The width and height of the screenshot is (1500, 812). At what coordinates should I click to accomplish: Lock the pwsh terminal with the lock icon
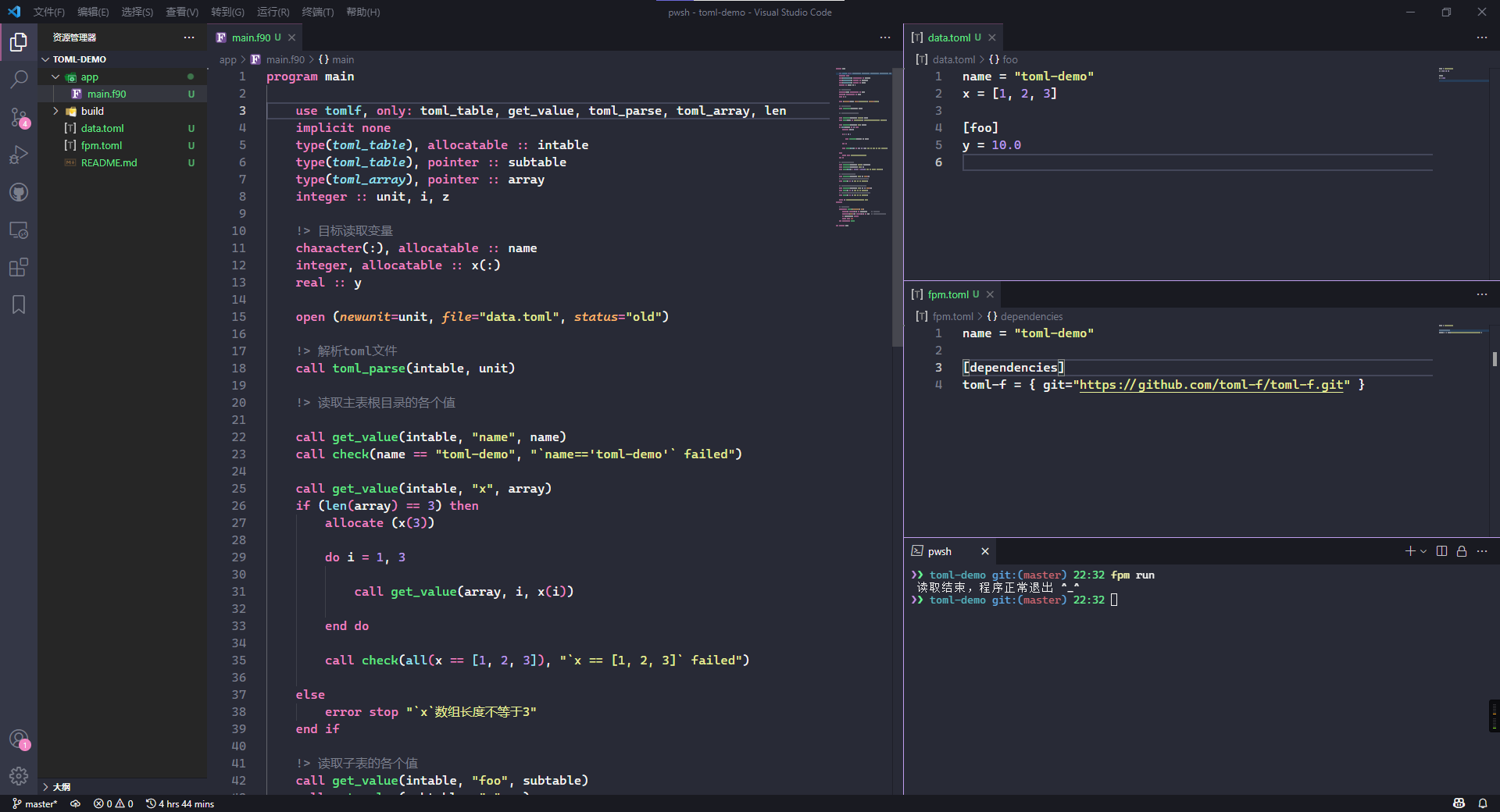1462,551
